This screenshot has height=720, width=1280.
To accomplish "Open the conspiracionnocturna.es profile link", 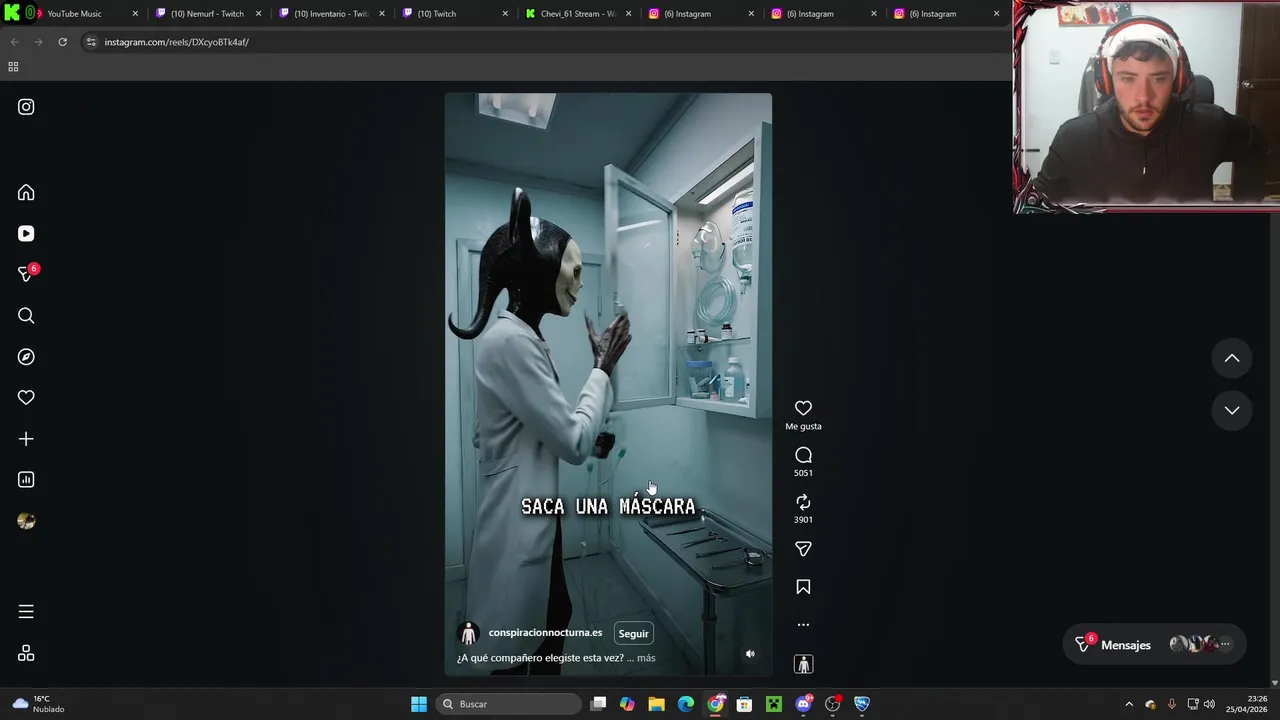I will pyautogui.click(x=545, y=633).
